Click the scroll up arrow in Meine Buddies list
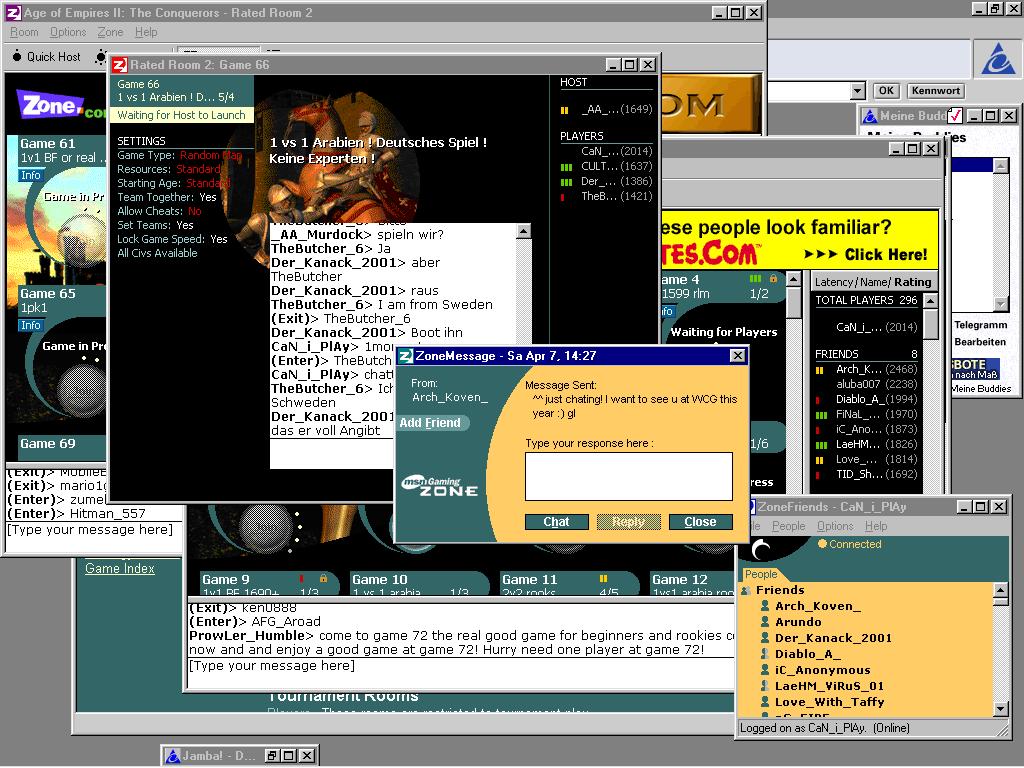 point(1000,166)
